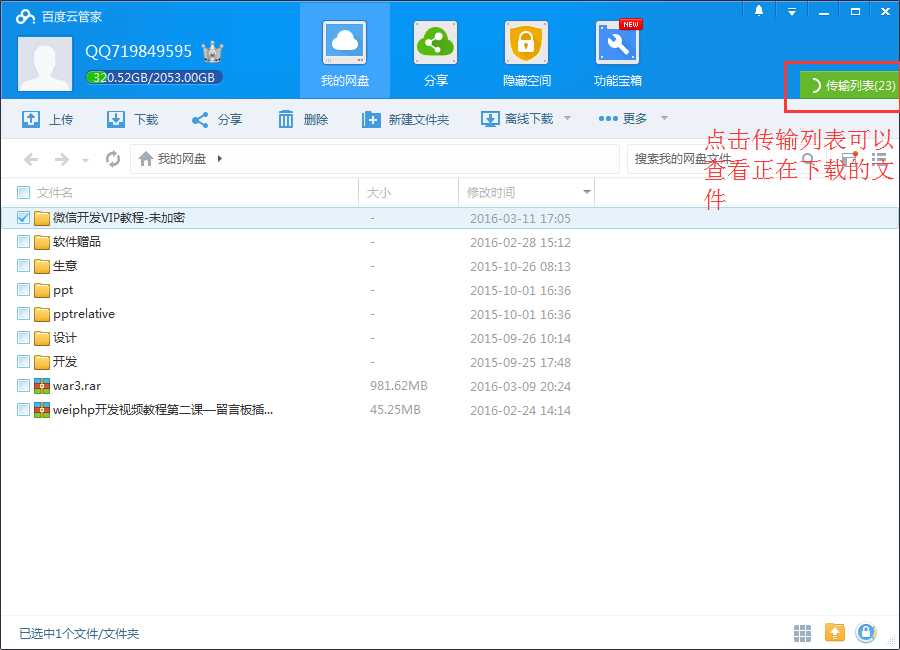The image size is (900, 650).
Task: Click the orange upload folder icon at bottom
Action: click(834, 632)
